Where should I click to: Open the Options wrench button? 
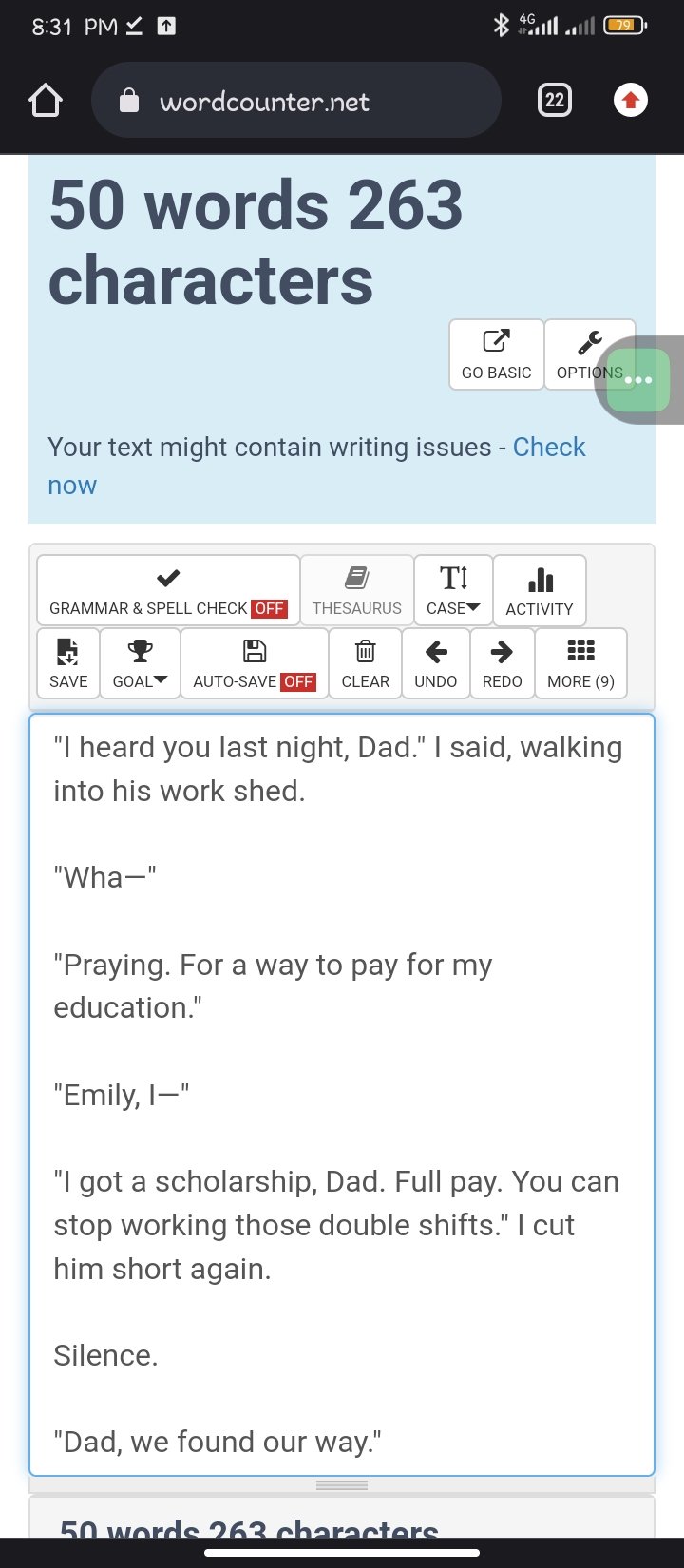point(590,354)
